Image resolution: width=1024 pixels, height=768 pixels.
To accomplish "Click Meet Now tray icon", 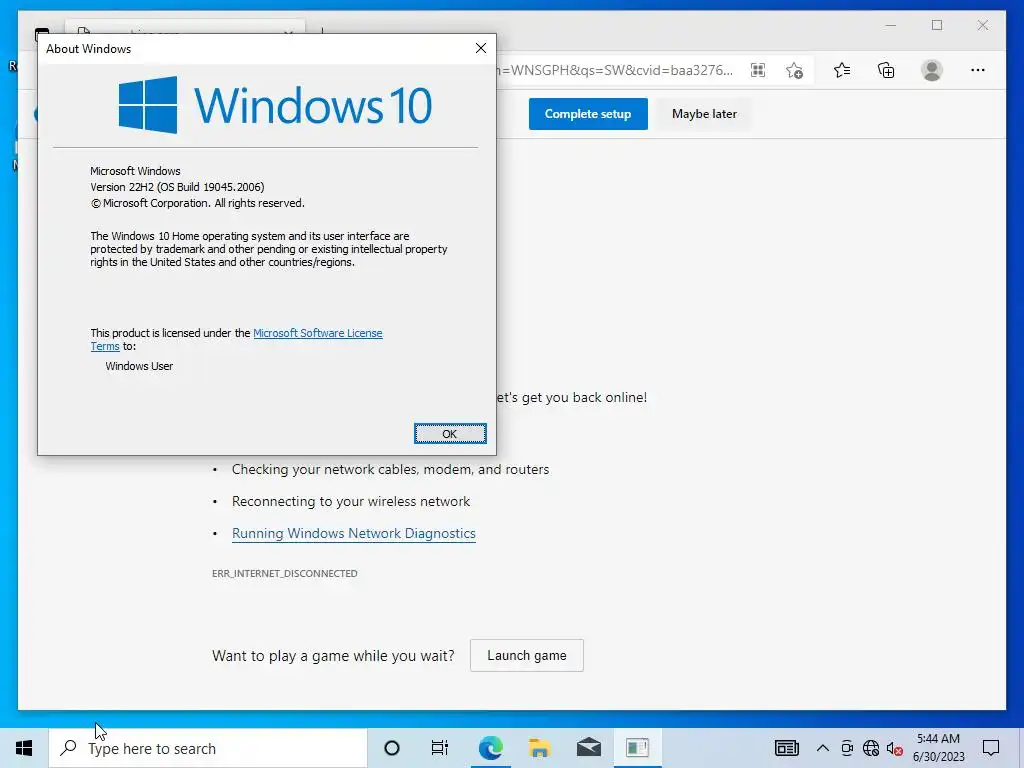I will (x=847, y=748).
